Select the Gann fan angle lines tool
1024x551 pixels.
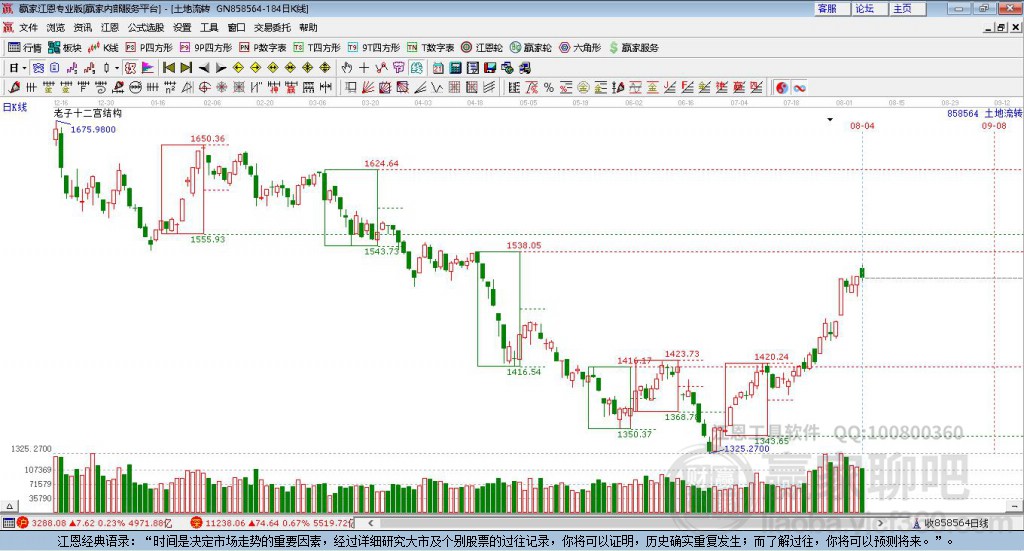[368, 87]
